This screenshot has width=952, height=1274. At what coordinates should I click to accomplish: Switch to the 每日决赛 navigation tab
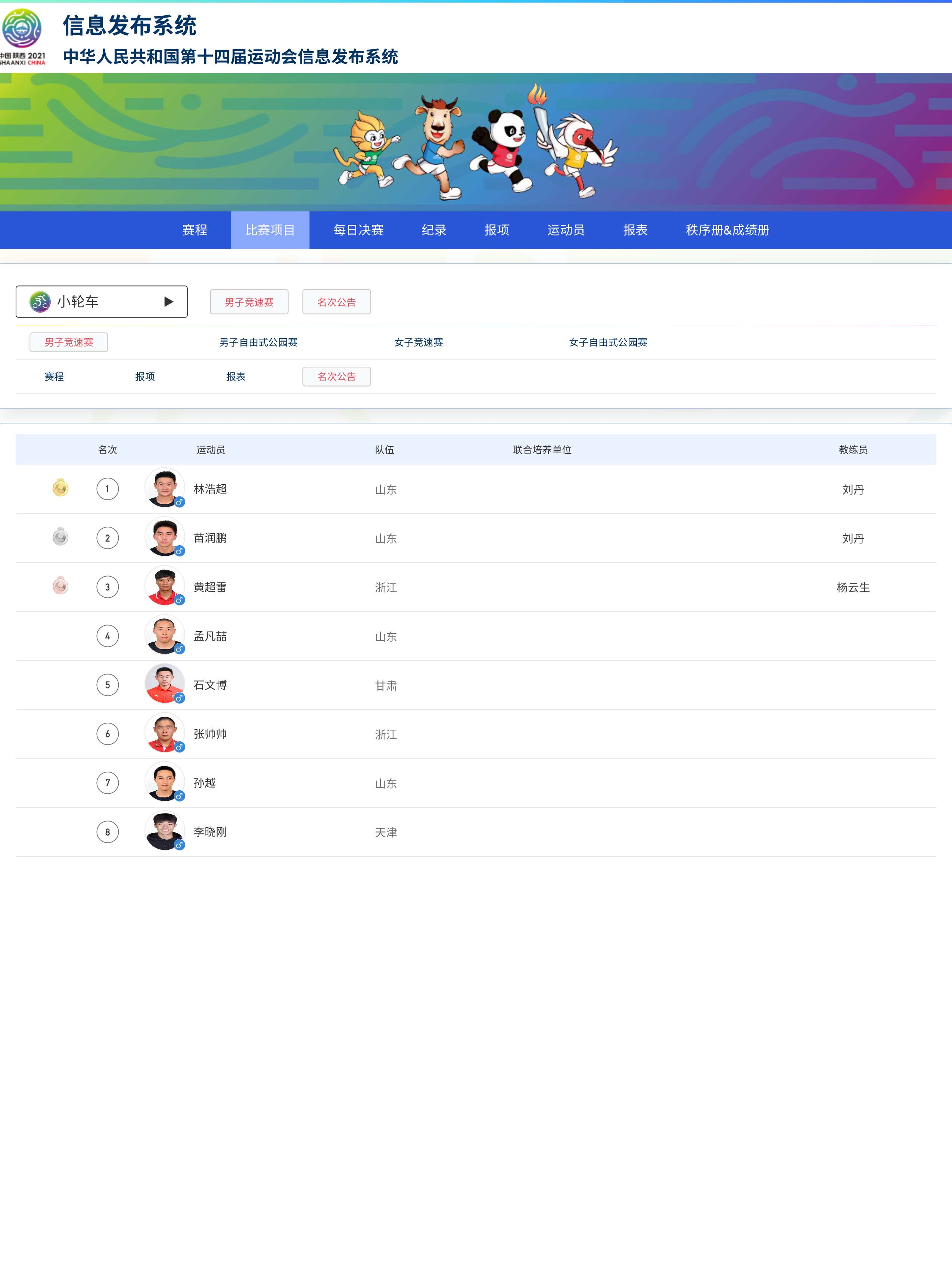(x=358, y=230)
